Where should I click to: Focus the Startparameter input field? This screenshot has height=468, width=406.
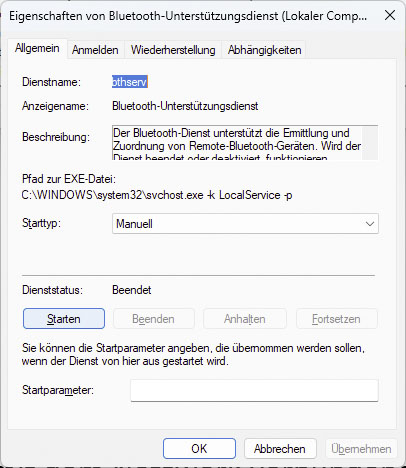[x=254, y=390]
